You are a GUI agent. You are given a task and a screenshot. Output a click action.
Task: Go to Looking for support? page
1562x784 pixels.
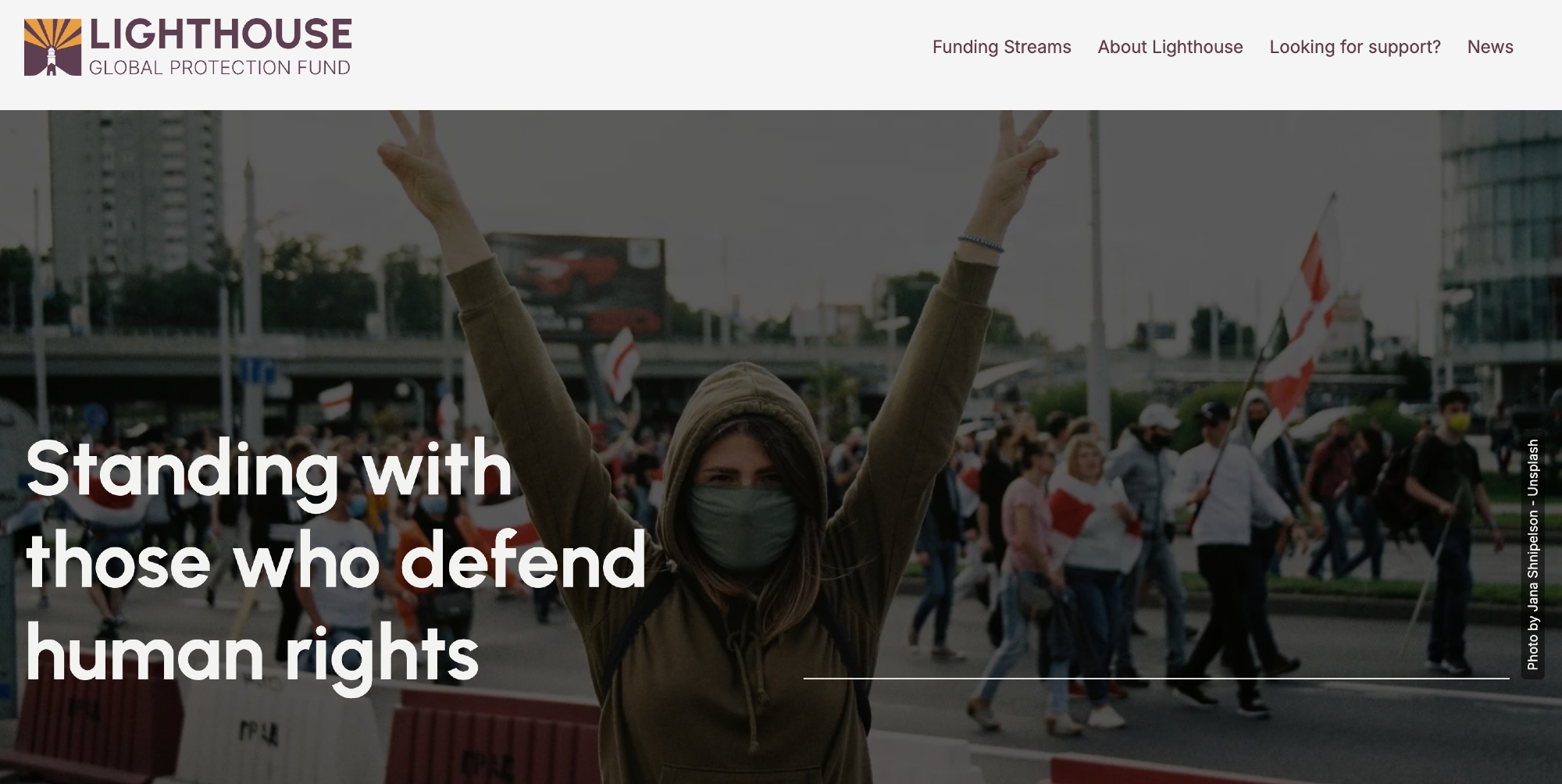click(x=1355, y=47)
